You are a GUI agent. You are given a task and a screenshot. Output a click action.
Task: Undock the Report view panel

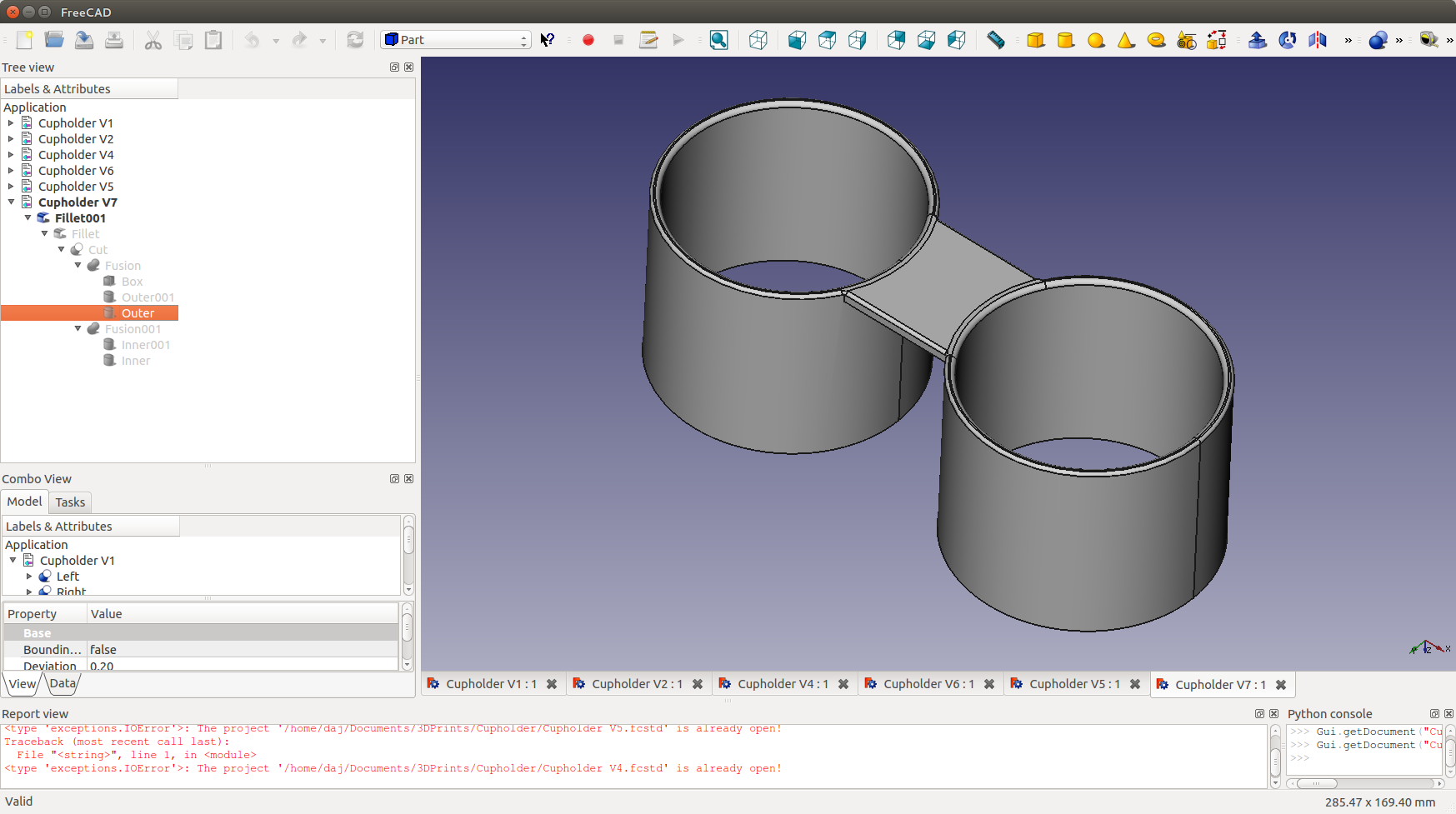[1259, 714]
